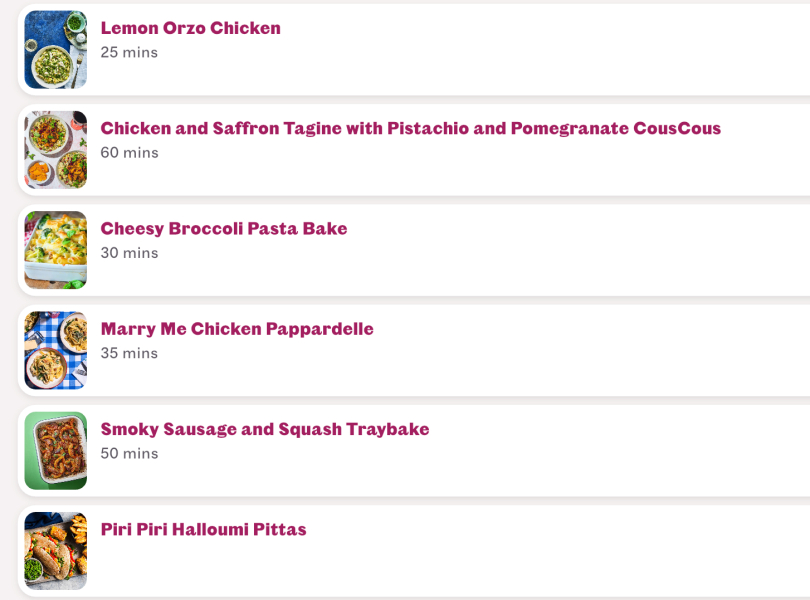Open the Piri Piri Halloumi Pittas title
This screenshot has width=810, height=600.
[x=203, y=529]
